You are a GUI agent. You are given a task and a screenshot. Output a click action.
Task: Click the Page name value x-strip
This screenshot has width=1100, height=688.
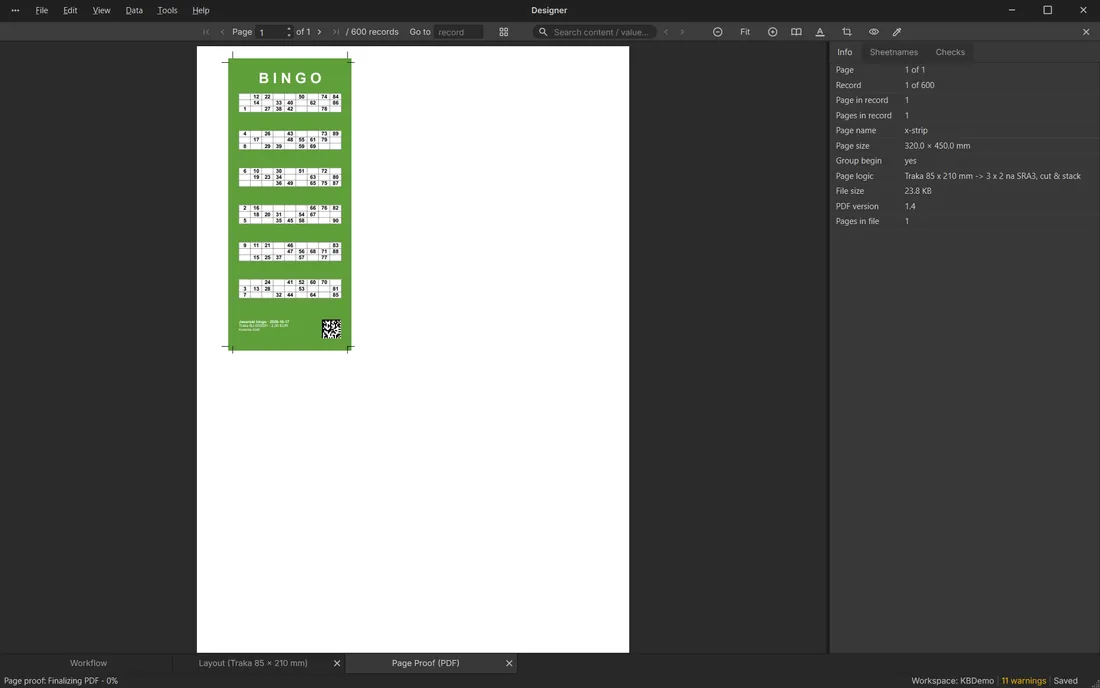coord(916,130)
